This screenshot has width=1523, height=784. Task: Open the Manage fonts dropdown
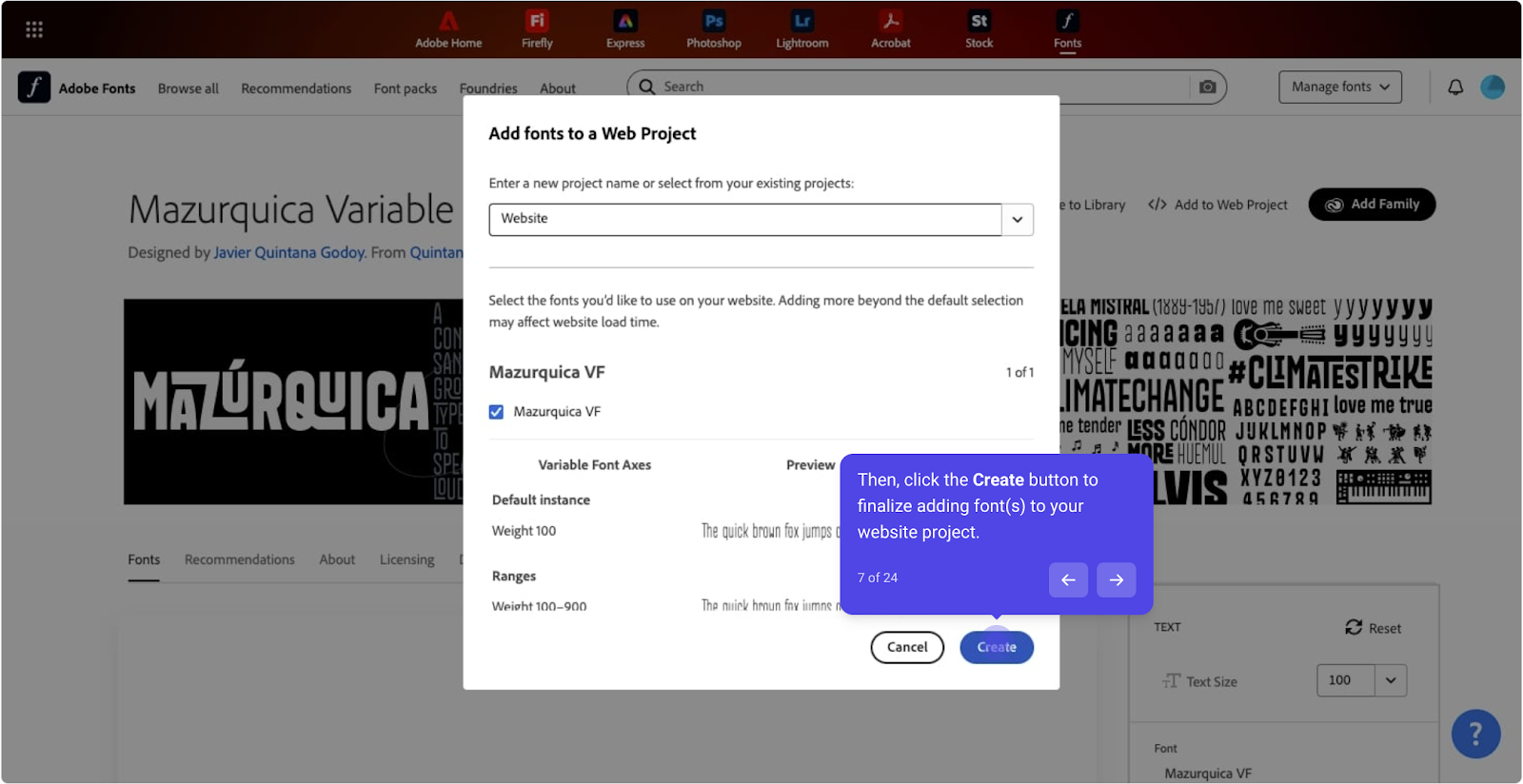[1339, 87]
